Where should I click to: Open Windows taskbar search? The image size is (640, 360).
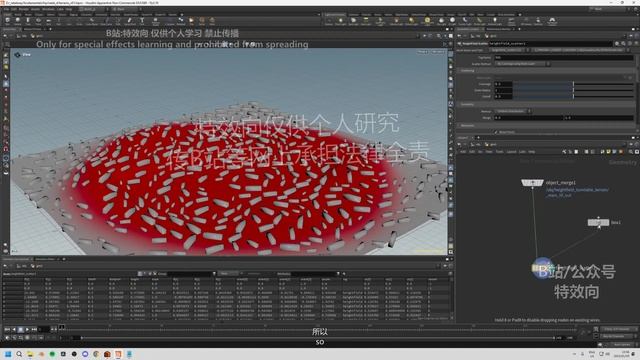tap(19, 354)
